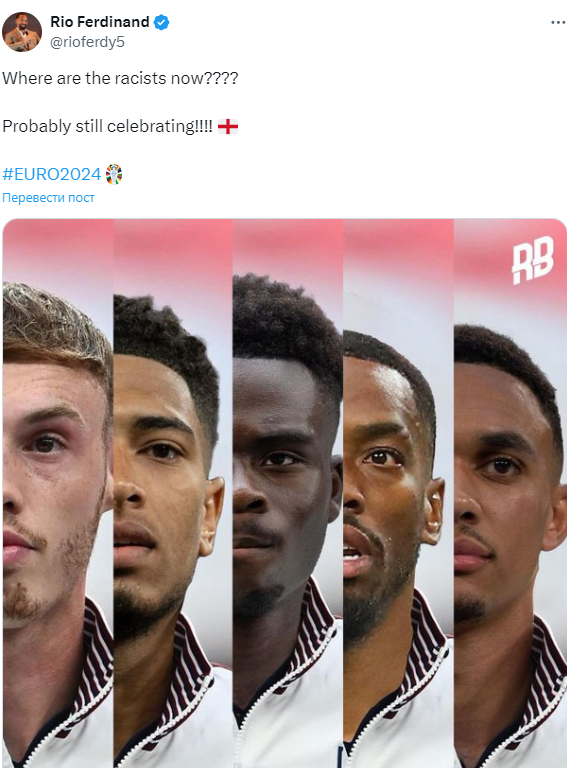Click the EURO2024 trophy hashflag icon
The width and height of the screenshot is (567, 768).
(114, 174)
